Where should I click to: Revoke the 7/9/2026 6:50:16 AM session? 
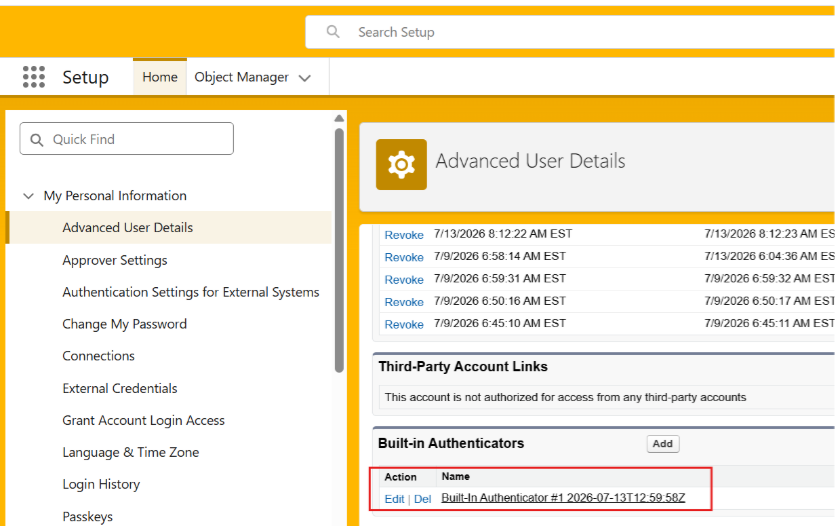point(404,302)
